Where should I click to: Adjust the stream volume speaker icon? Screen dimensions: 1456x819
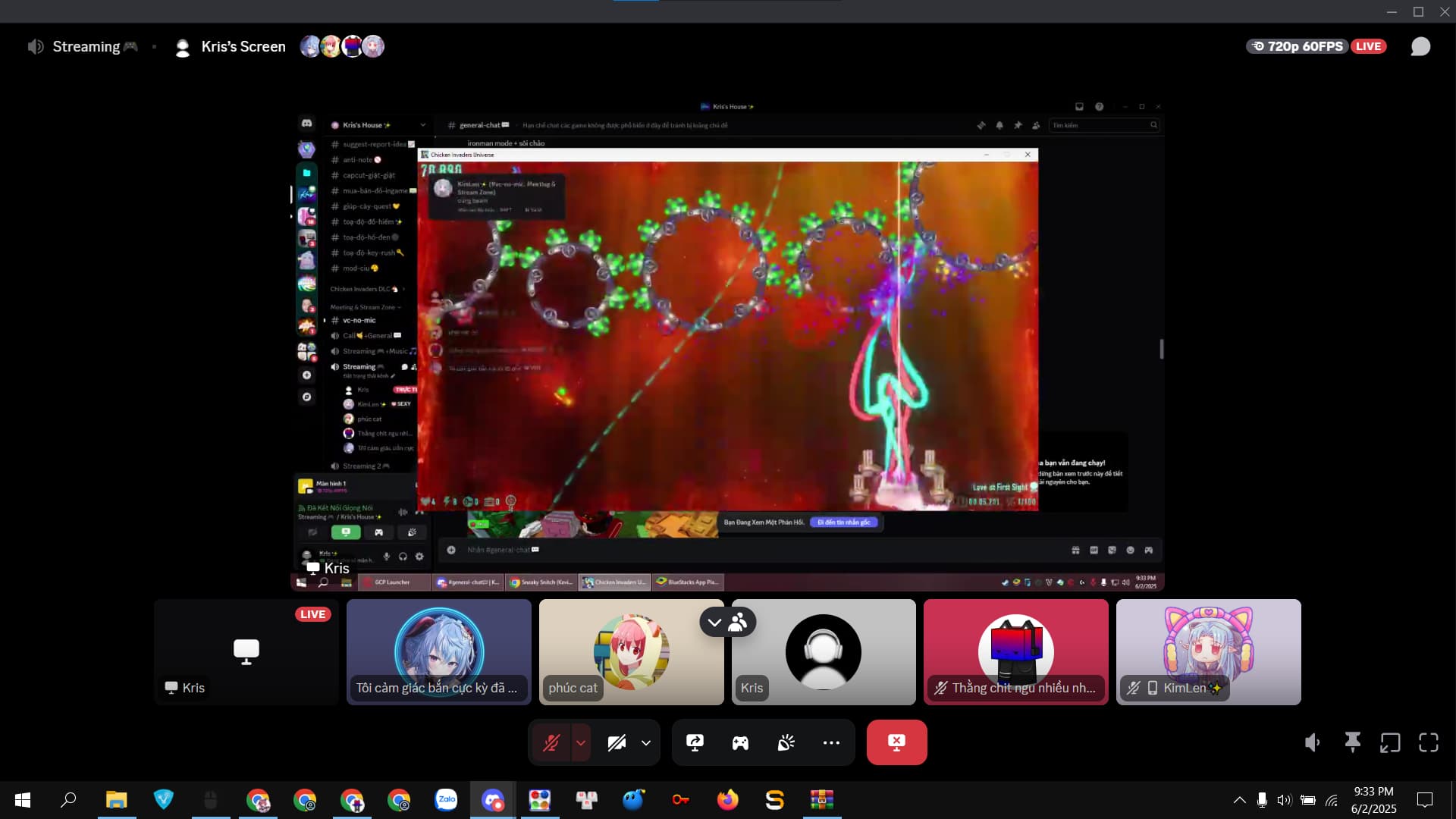point(1313,742)
